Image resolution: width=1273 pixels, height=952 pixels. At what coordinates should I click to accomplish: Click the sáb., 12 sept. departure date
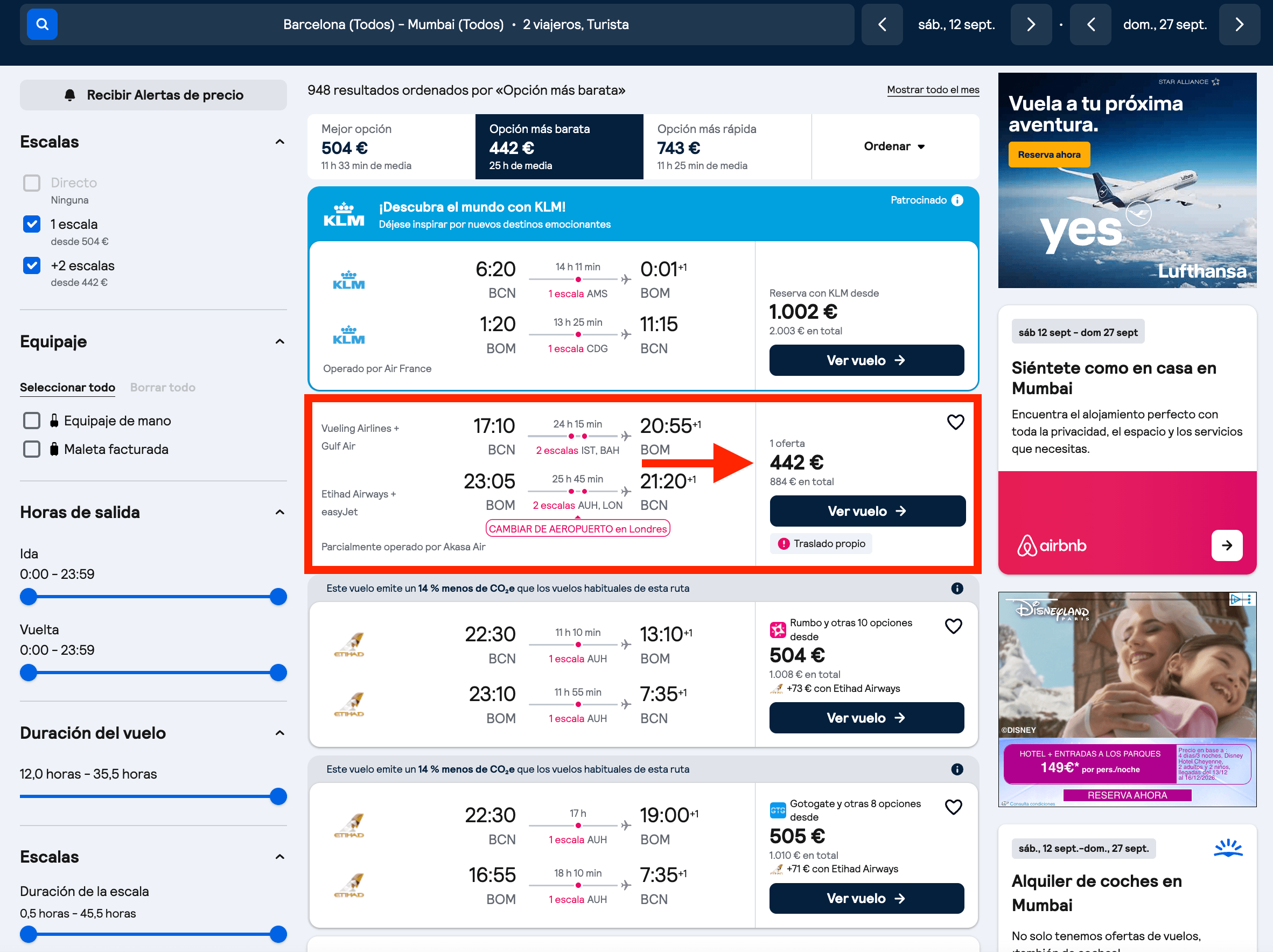click(956, 24)
